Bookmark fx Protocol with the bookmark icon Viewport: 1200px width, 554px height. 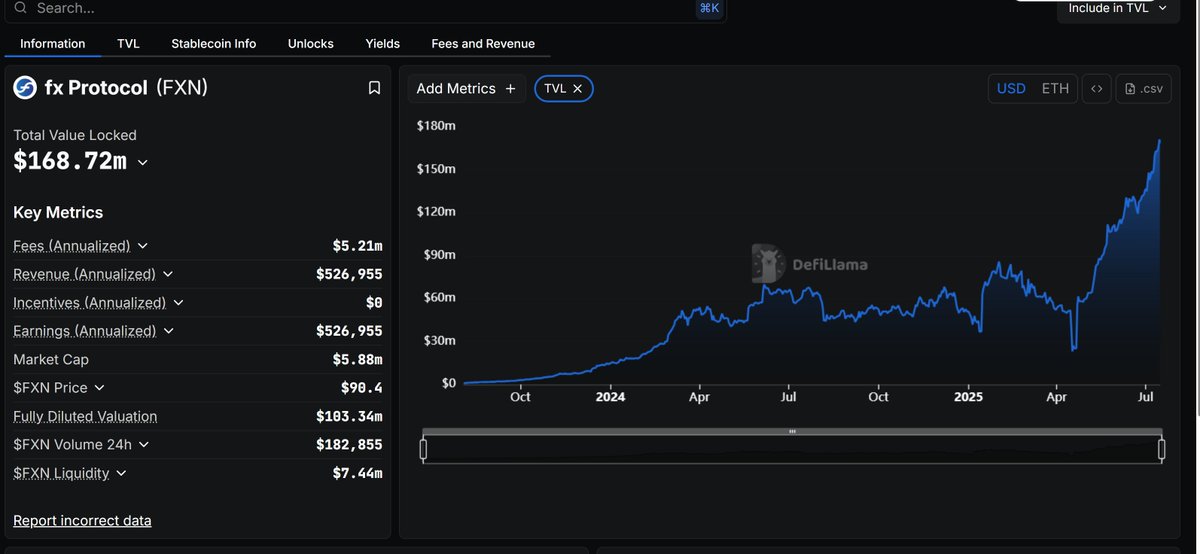pos(374,88)
